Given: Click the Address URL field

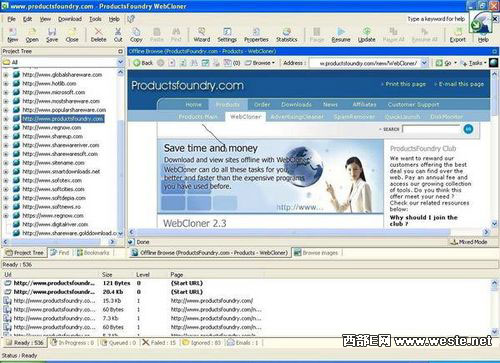Looking at the screenshot, I should (365, 63).
